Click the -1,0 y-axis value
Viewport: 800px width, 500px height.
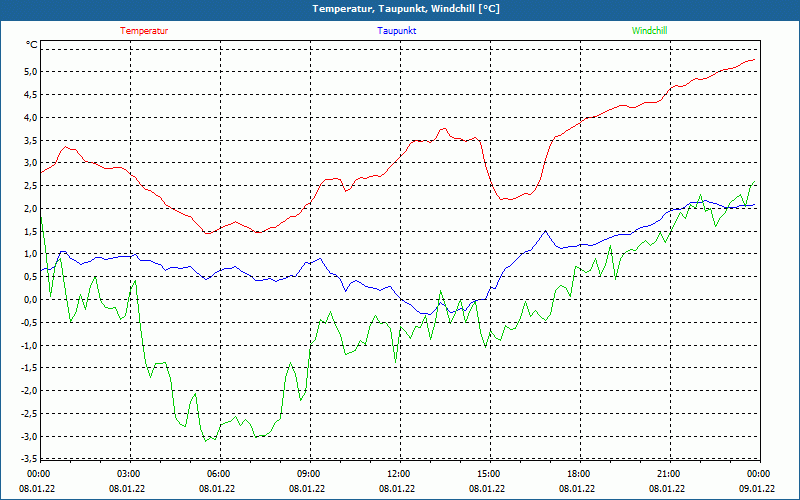click(x=30, y=345)
